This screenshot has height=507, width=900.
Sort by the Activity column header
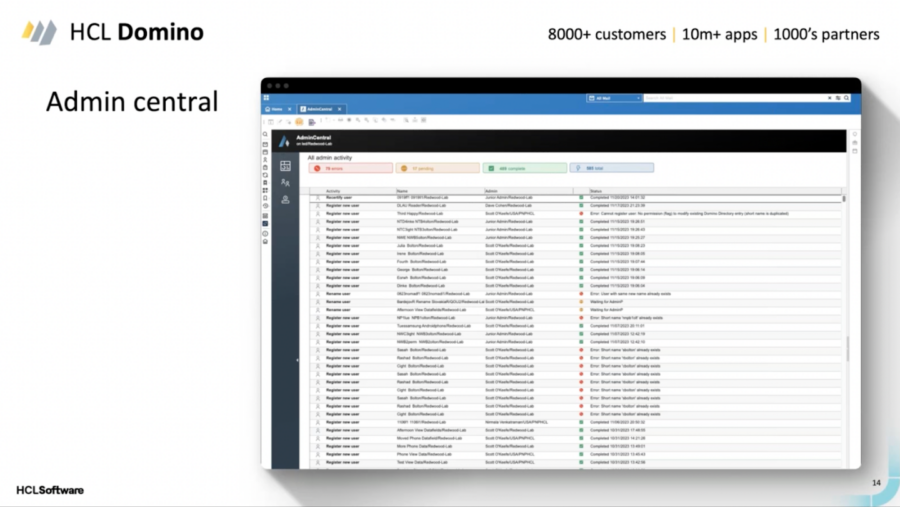tap(333, 191)
